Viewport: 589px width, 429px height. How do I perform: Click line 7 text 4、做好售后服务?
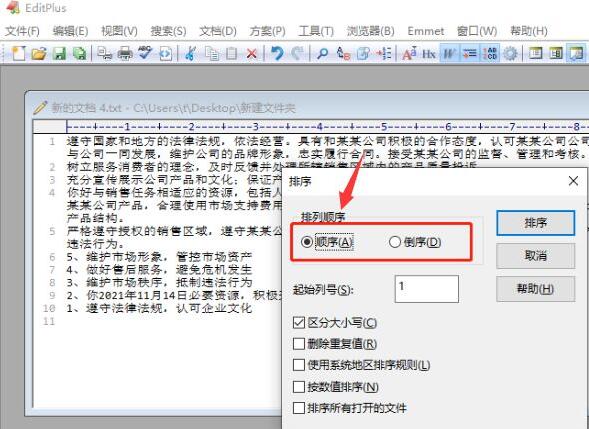tap(159, 270)
